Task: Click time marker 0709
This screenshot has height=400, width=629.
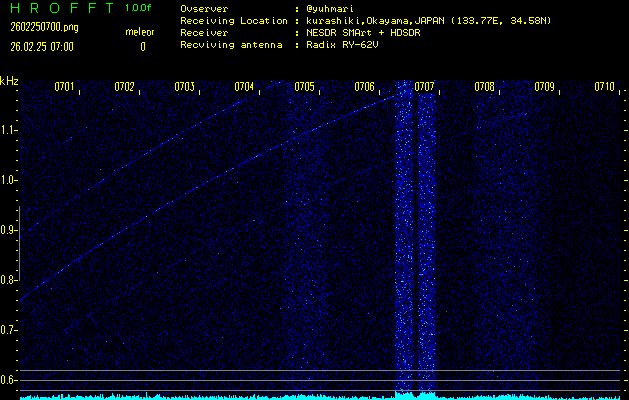Action: [545, 87]
